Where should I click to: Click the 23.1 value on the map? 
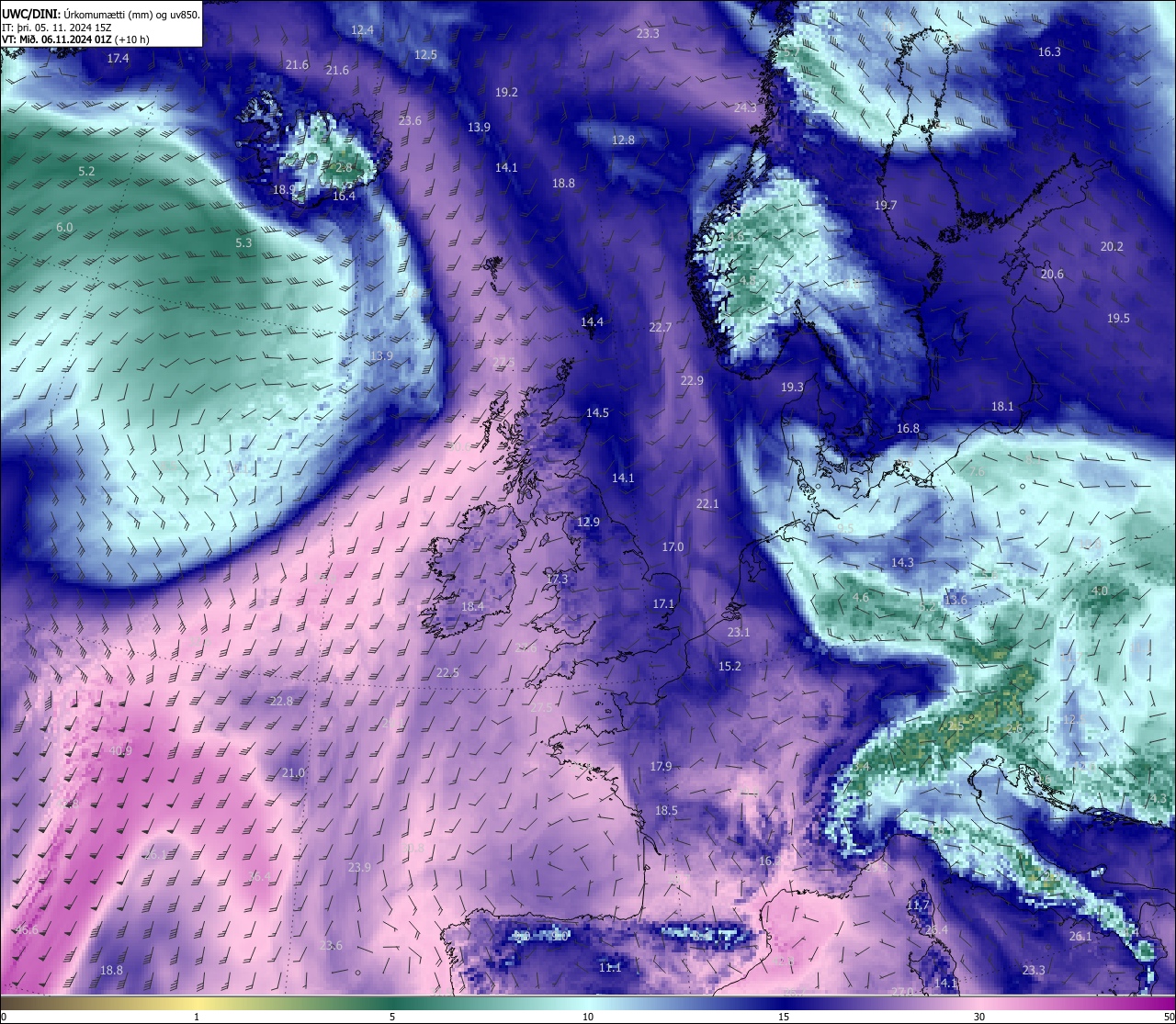[x=738, y=632]
